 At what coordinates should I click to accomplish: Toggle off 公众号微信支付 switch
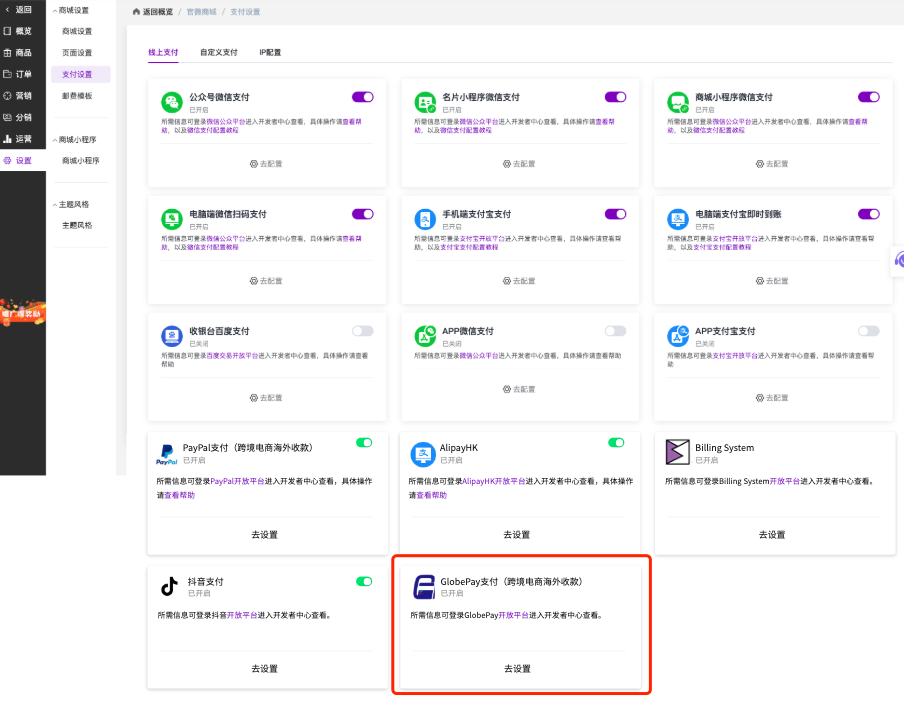[x=363, y=97]
